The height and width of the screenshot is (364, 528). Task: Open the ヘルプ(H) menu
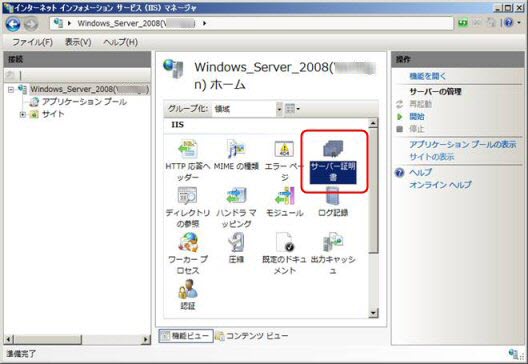[x=121, y=42]
